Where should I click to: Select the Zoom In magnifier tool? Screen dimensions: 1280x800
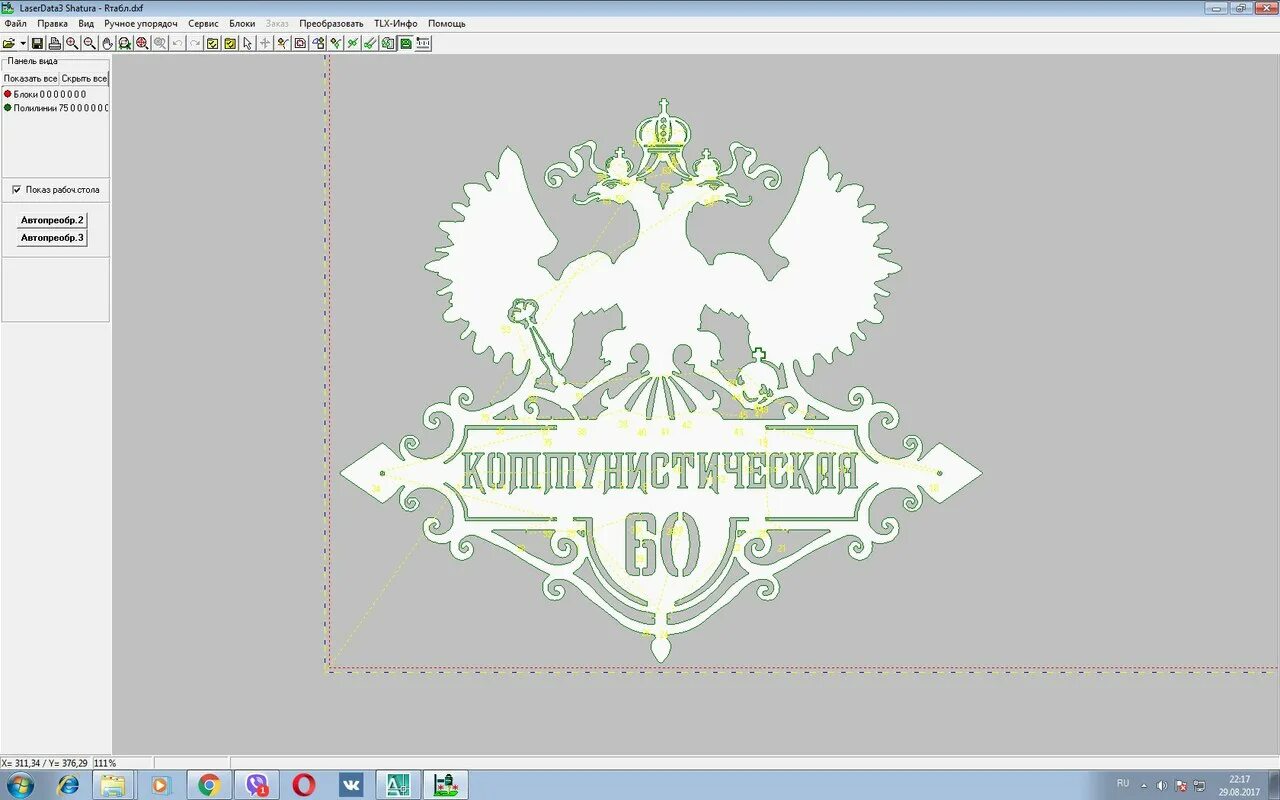click(x=70, y=43)
